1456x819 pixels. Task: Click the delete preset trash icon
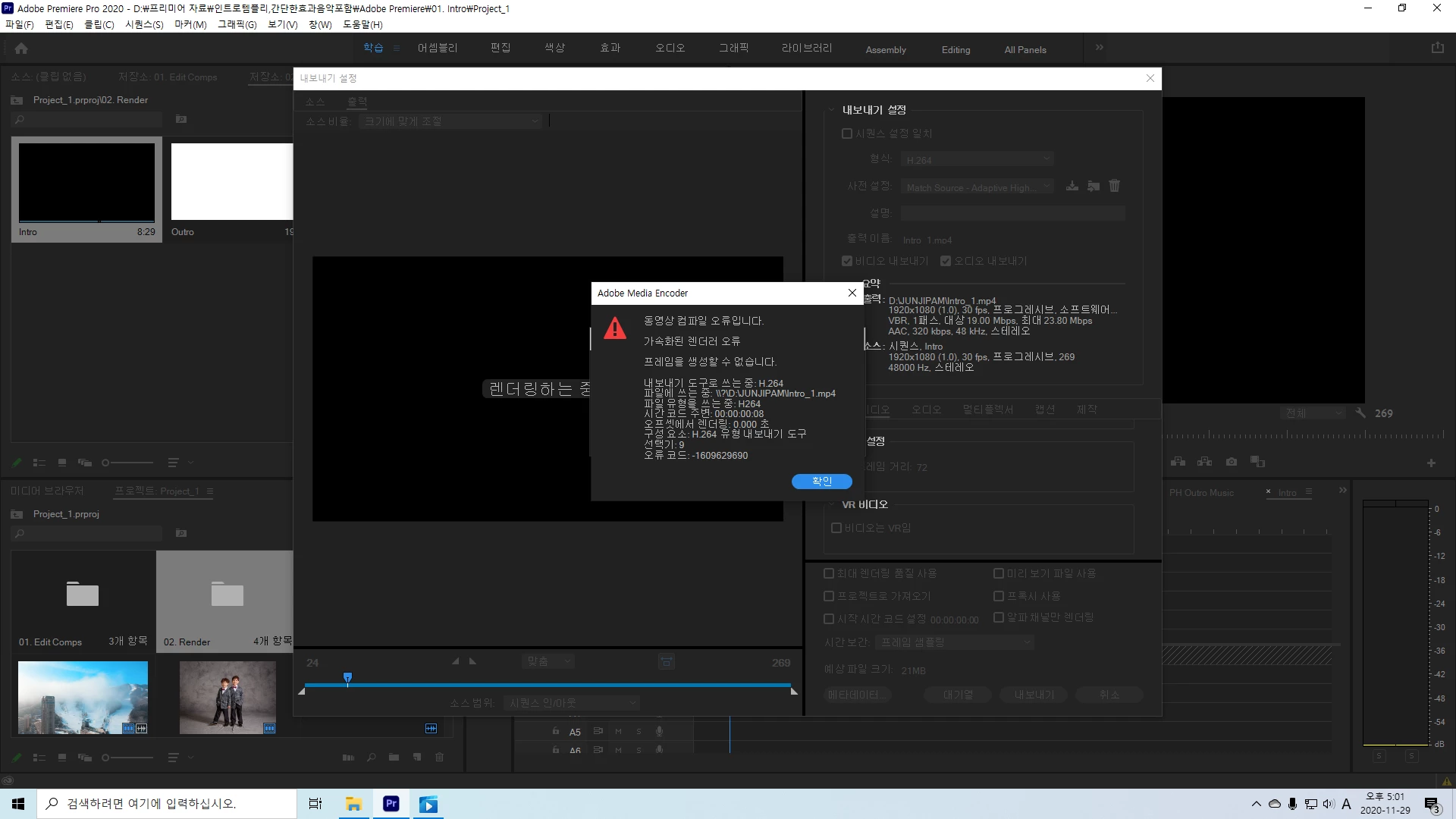[1114, 186]
